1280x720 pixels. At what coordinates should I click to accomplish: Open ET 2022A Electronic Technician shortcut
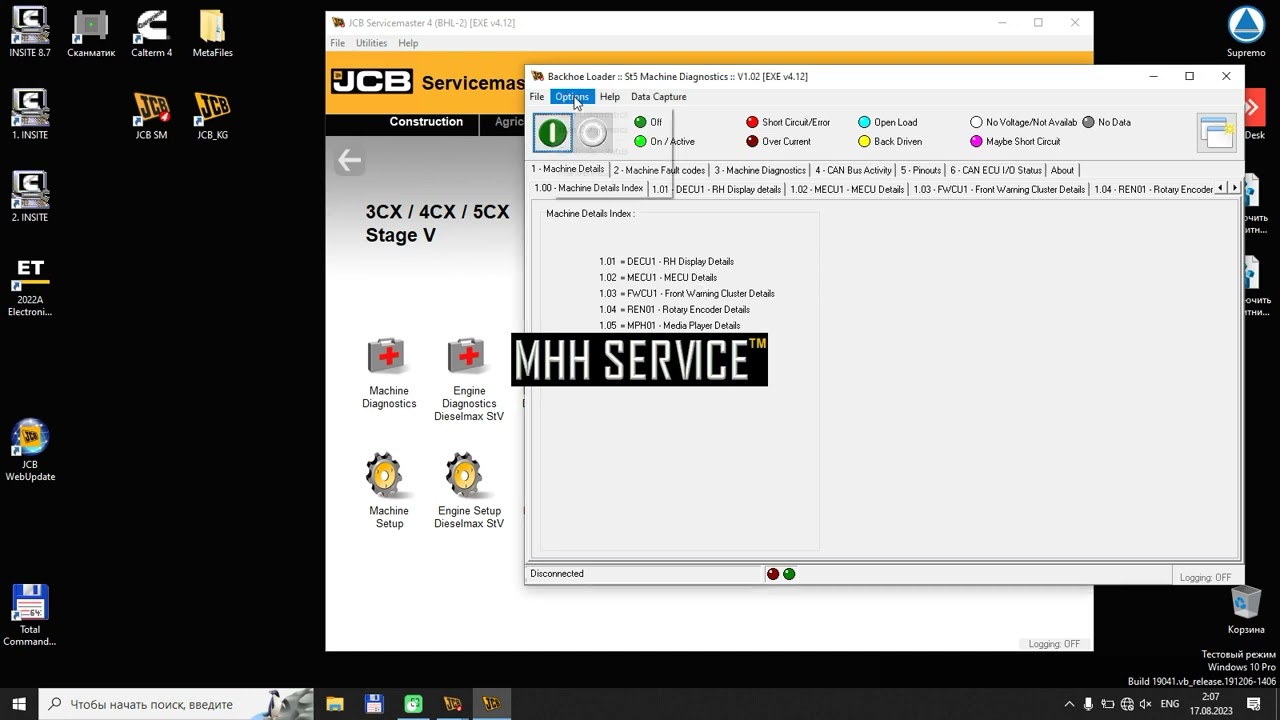click(30, 287)
